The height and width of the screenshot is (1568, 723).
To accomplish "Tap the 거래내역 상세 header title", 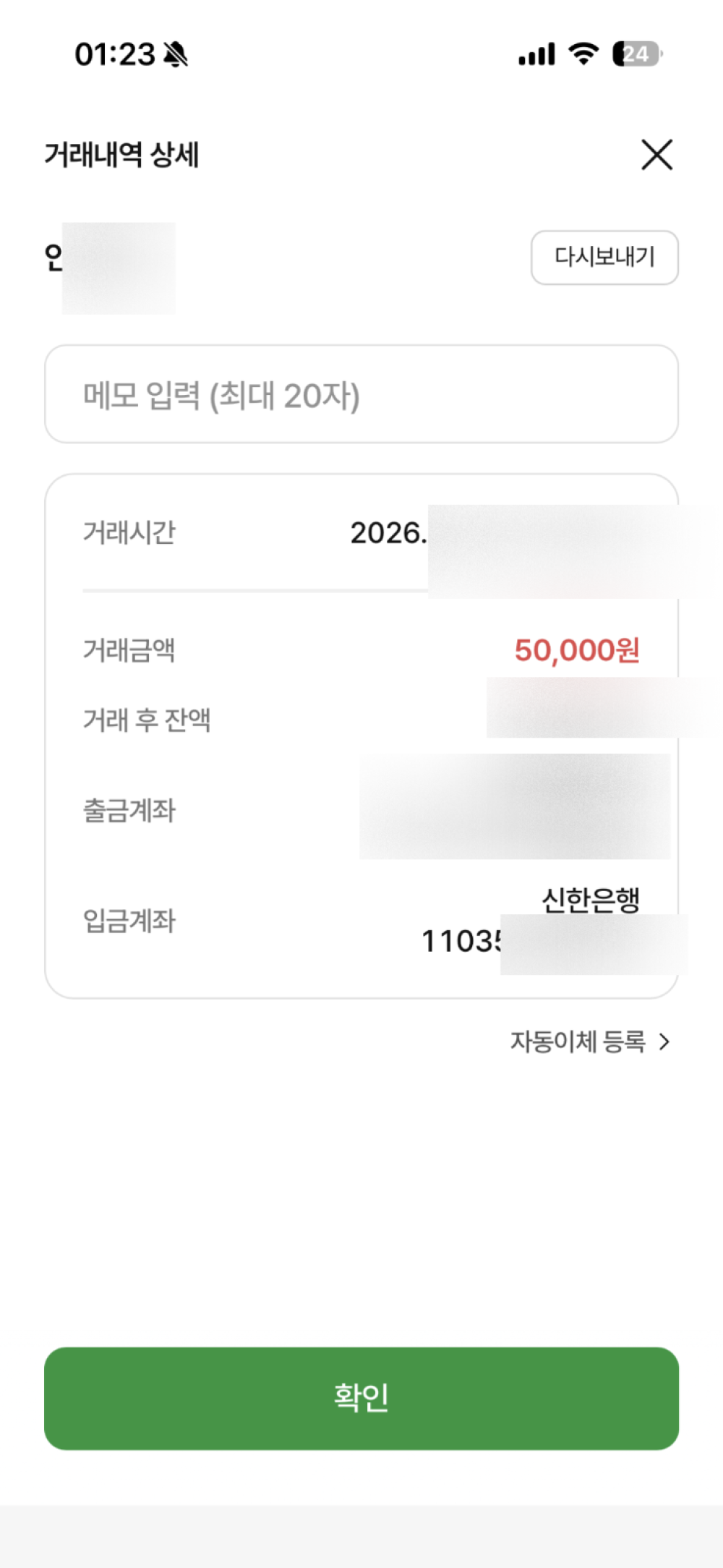I will tap(121, 155).
